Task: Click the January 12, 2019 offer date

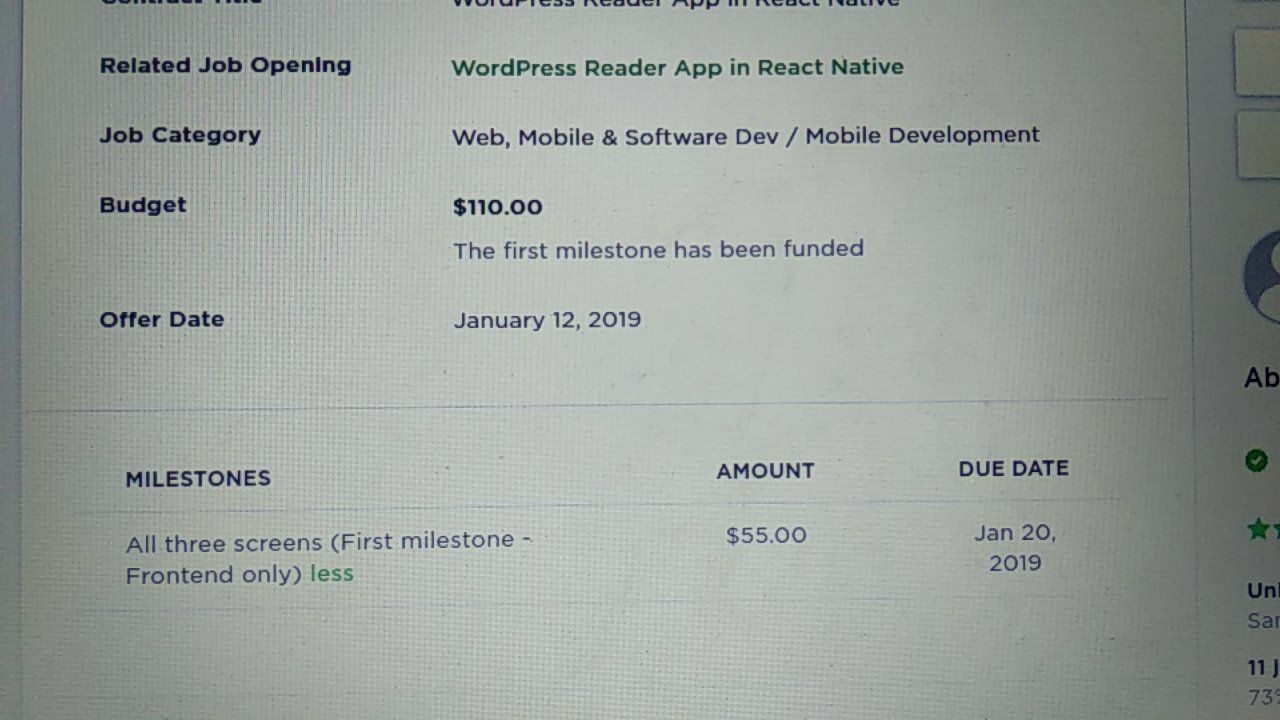Action: click(x=547, y=320)
